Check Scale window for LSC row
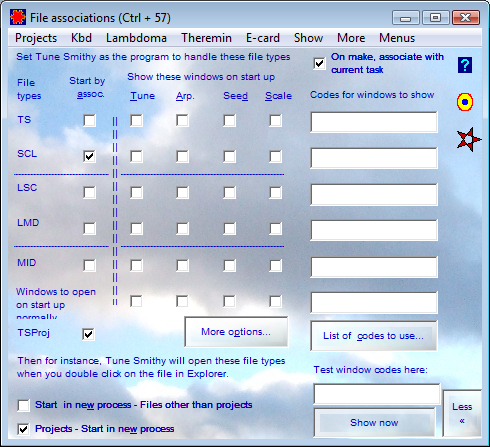The image size is (490, 447). [x=275, y=192]
